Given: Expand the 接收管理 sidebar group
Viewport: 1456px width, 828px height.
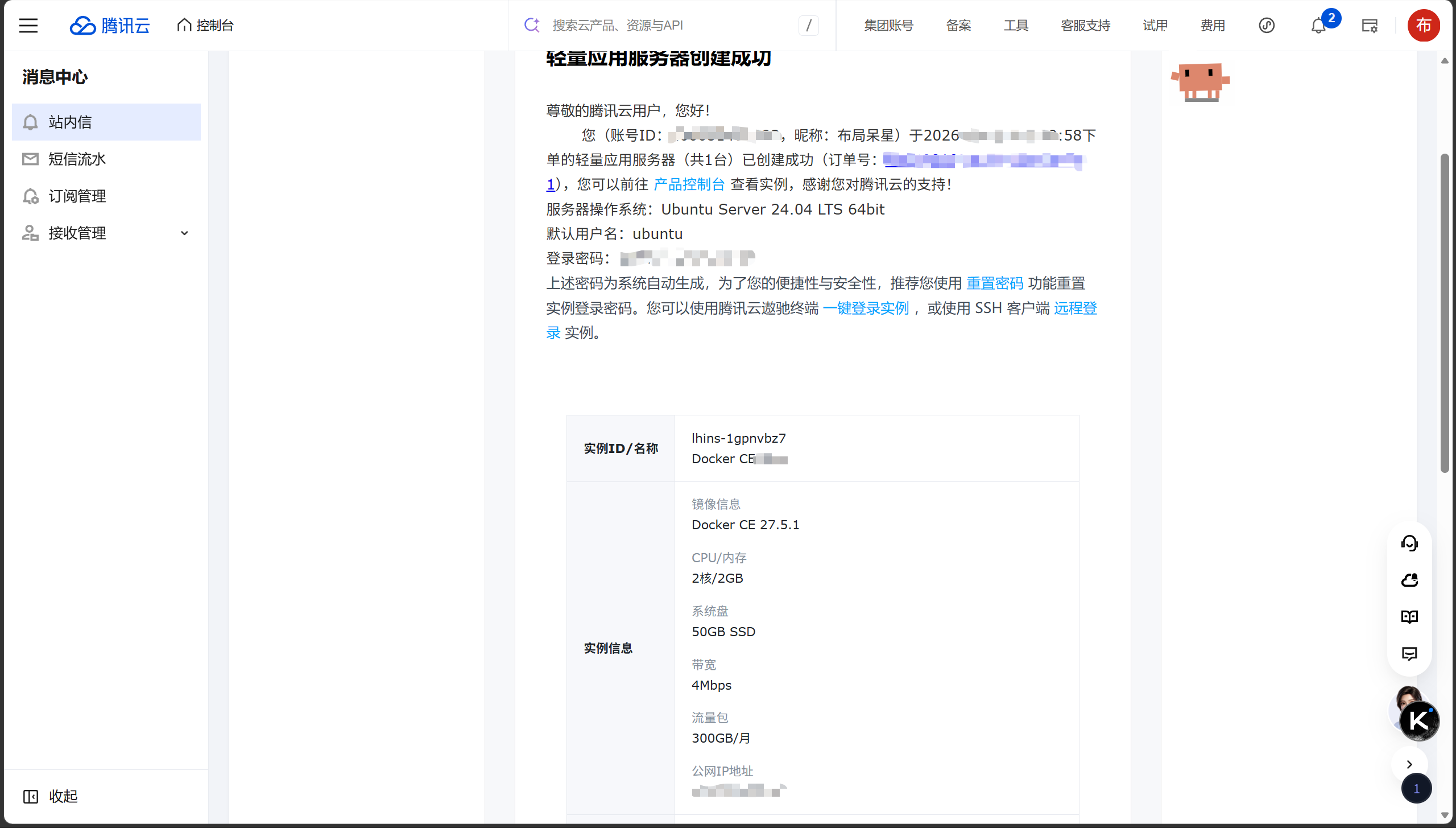Looking at the screenshot, I should click(x=106, y=233).
